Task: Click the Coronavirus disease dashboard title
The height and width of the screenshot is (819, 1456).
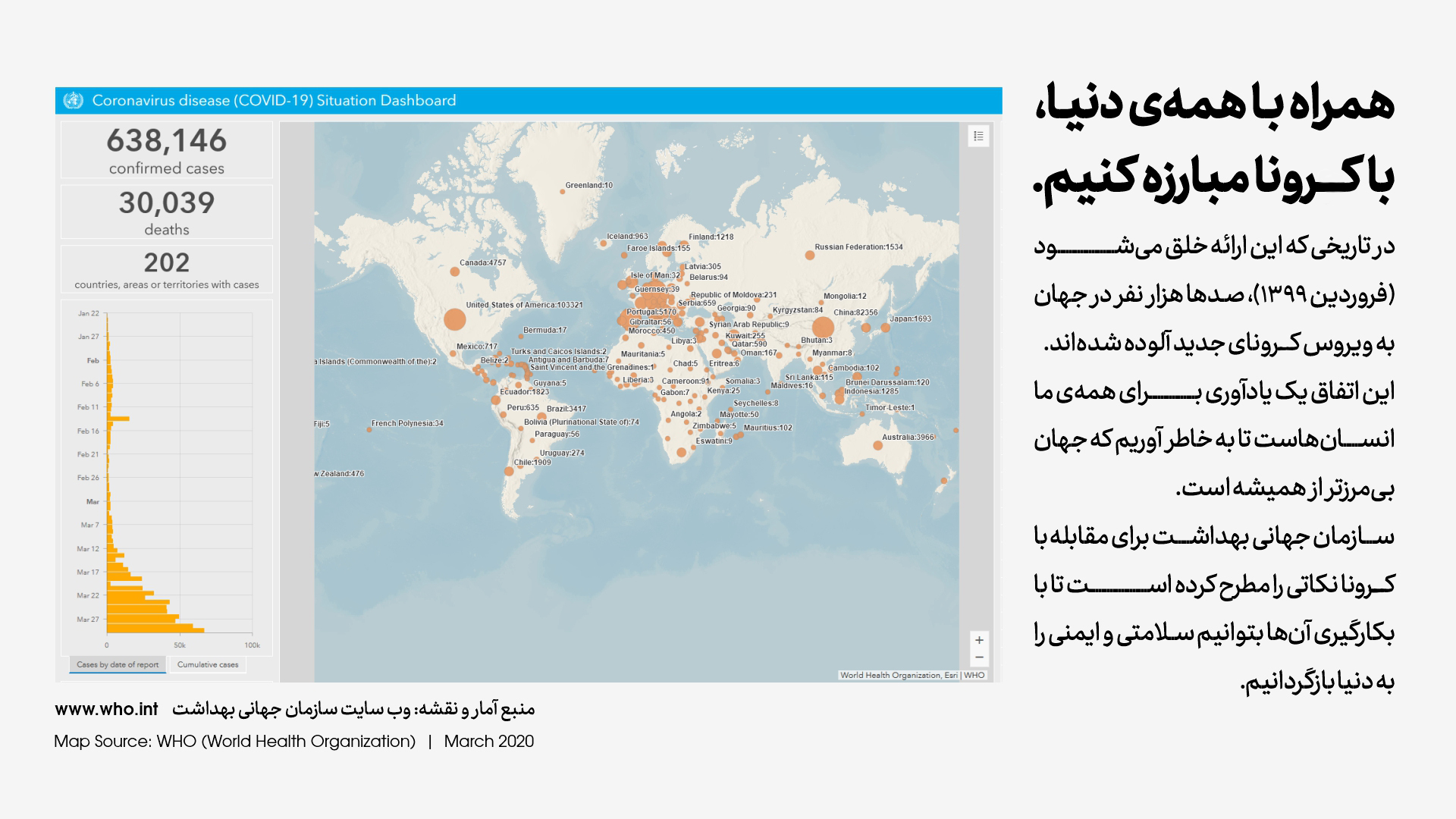Action: [274, 100]
